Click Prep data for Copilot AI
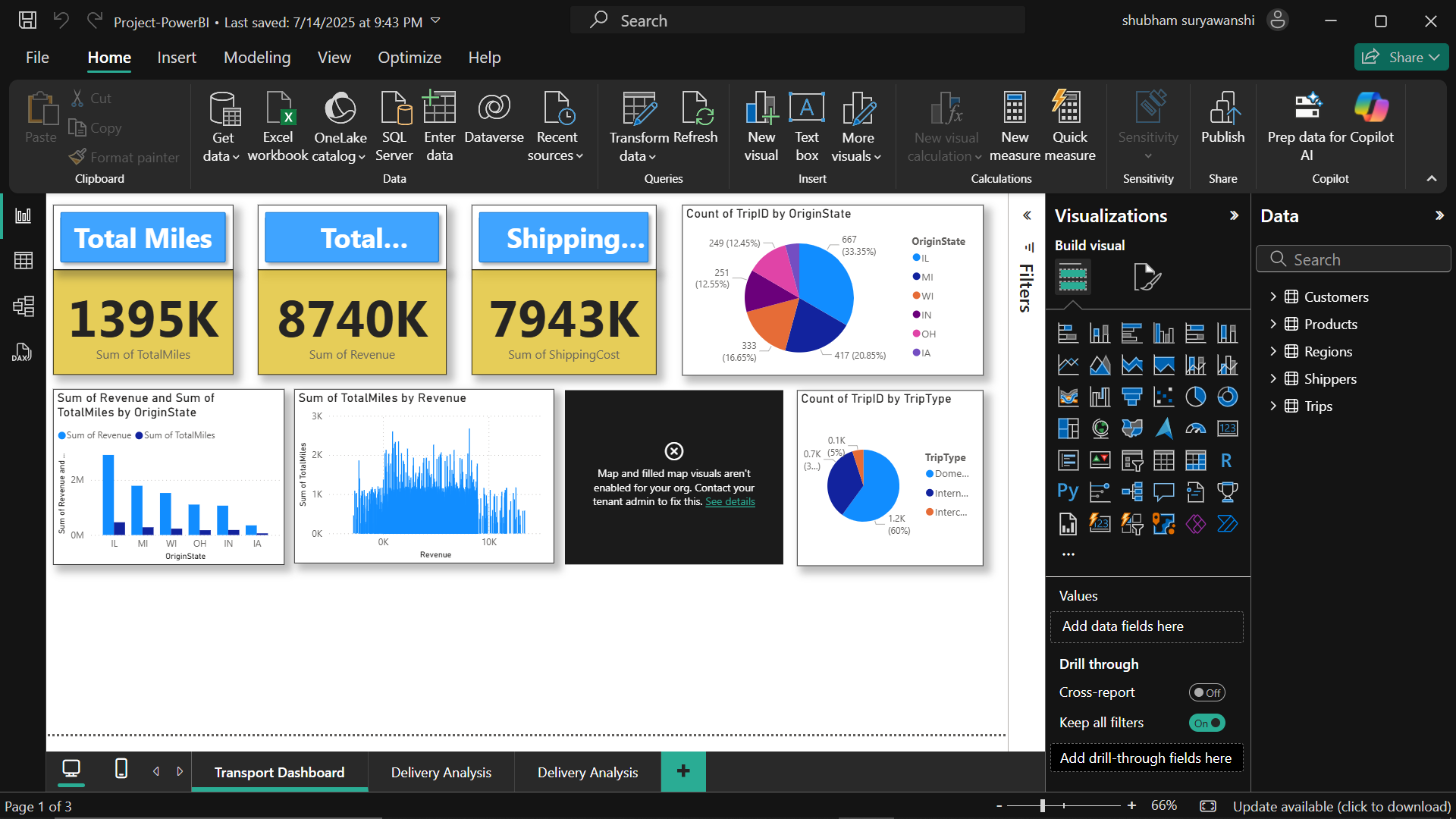Screen dimensions: 1456x819 pos(1307,127)
